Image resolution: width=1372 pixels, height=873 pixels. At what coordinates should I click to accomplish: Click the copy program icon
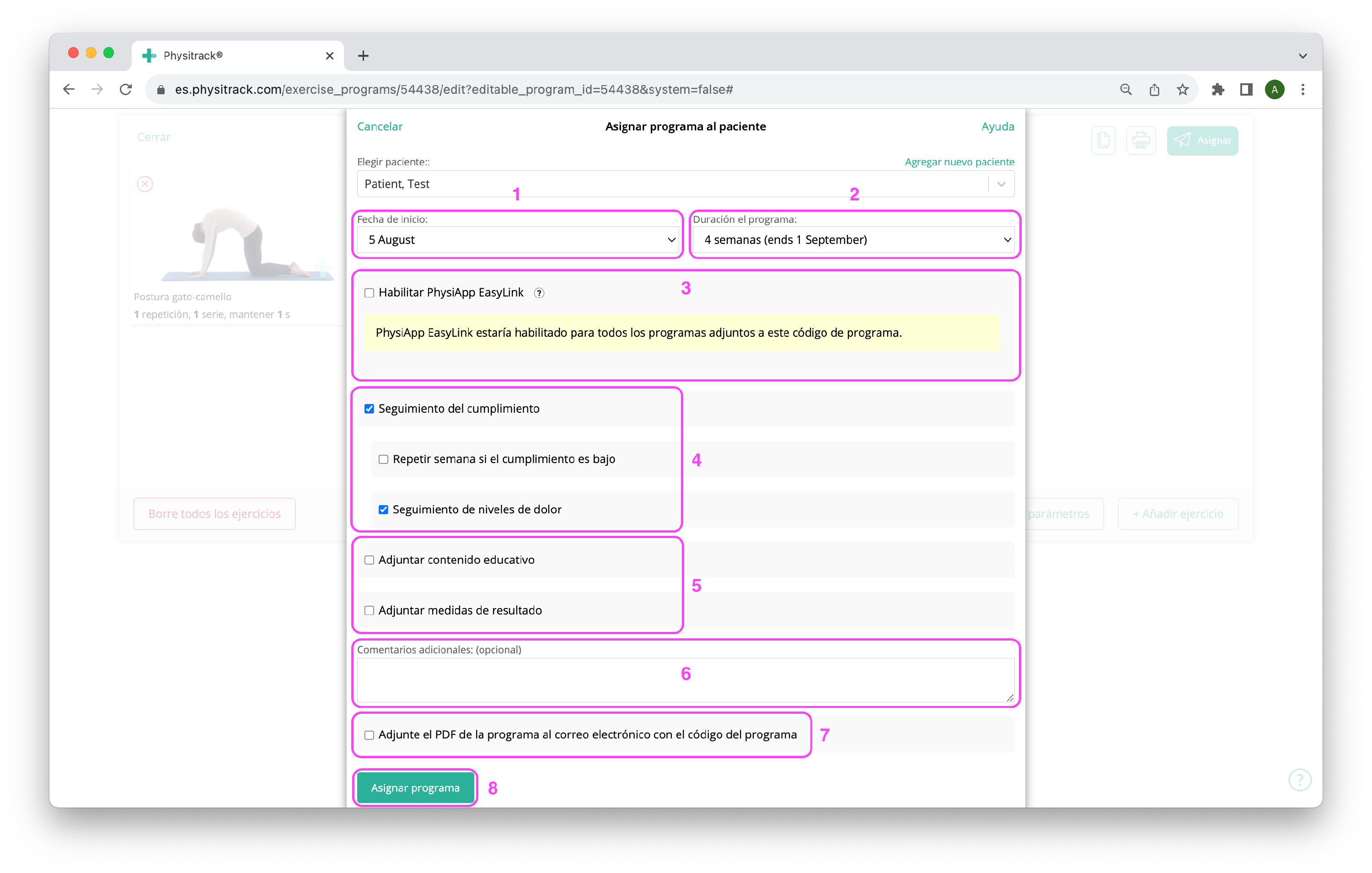(x=1103, y=140)
